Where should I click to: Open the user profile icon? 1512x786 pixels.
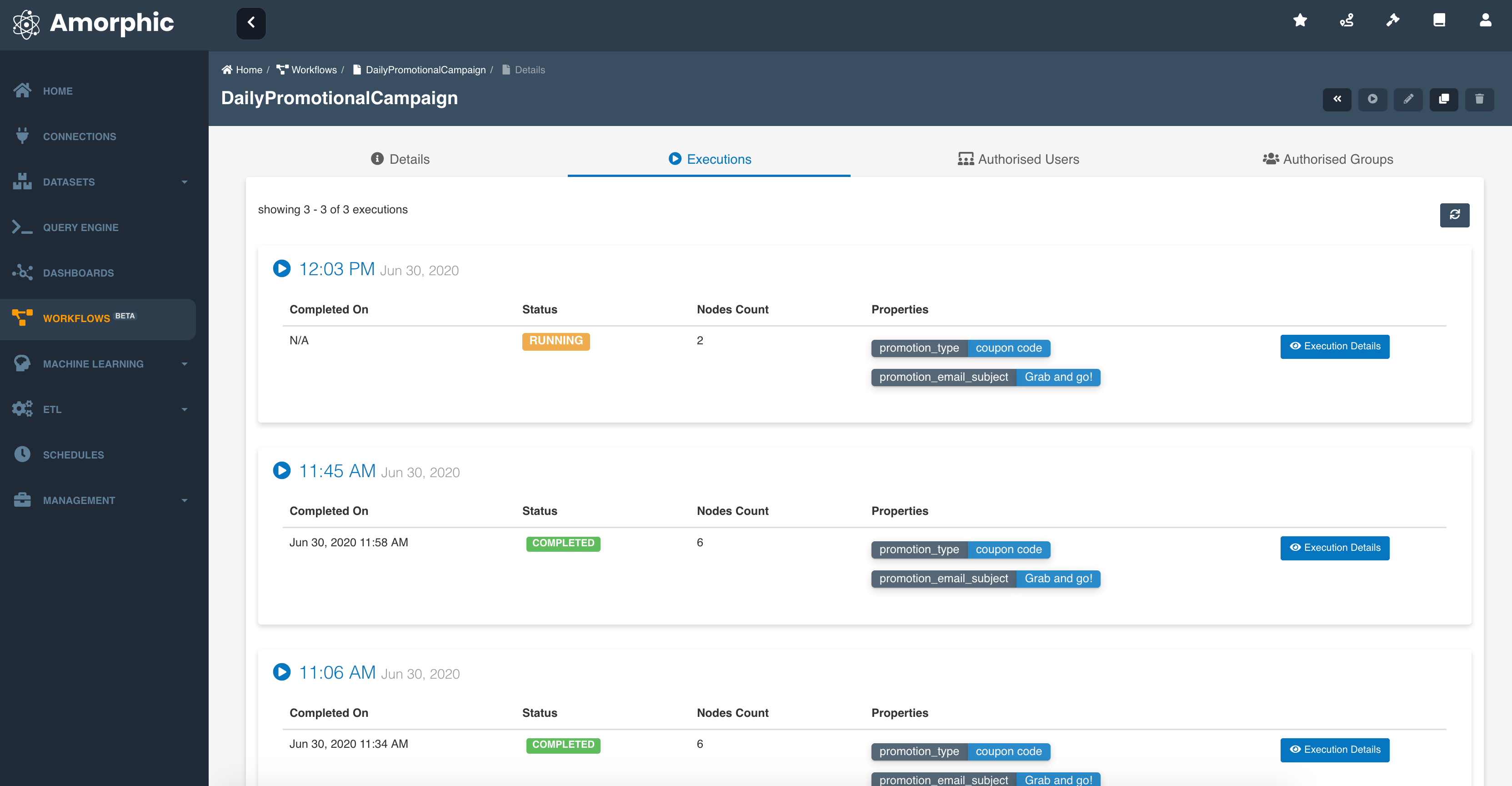click(x=1485, y=20)
